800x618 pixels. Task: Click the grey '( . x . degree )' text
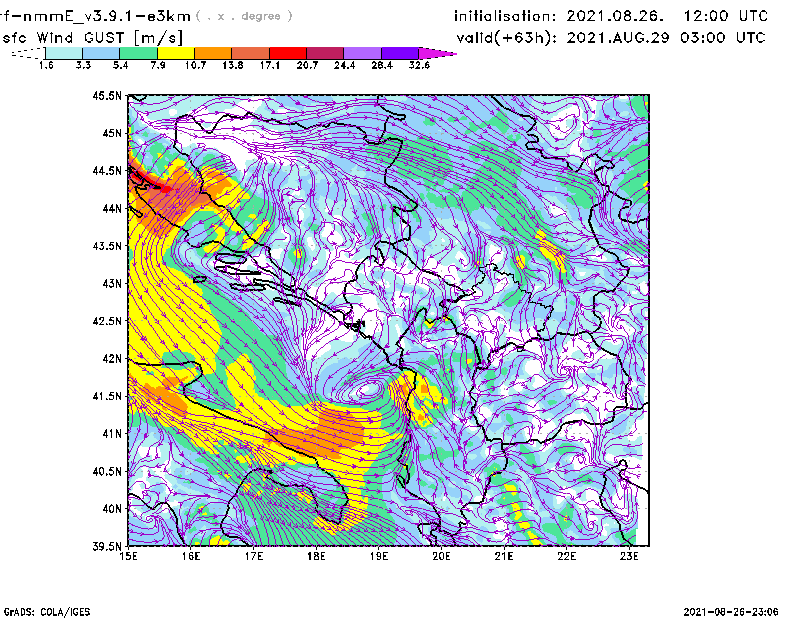(x=244, y=16)
